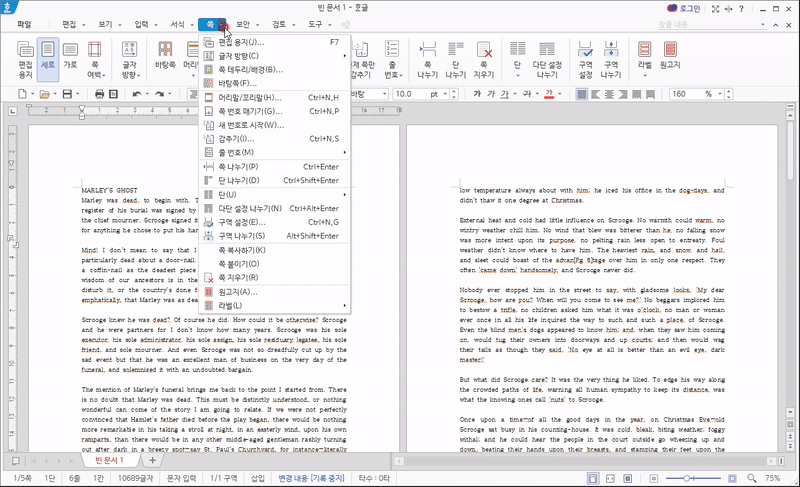Open the 보안 menu tab
This screenshot has height=487, width=800.
[x=243, y=24]
